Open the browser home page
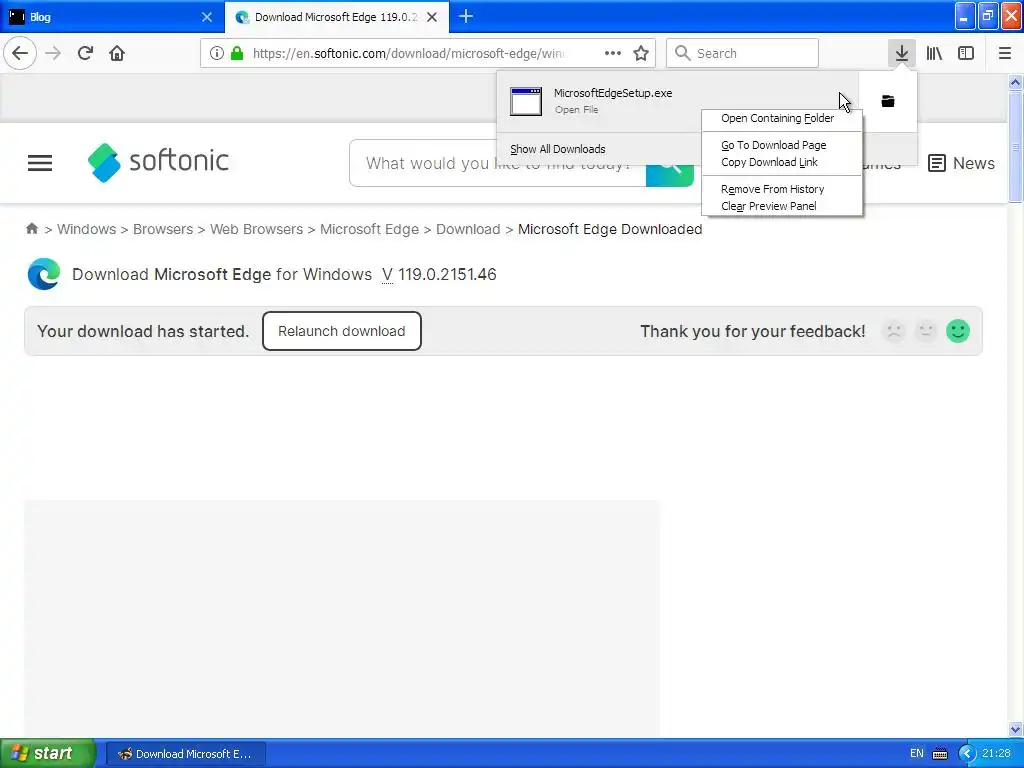This screenshot has width=1024, height=768. [x=117, y=53]
